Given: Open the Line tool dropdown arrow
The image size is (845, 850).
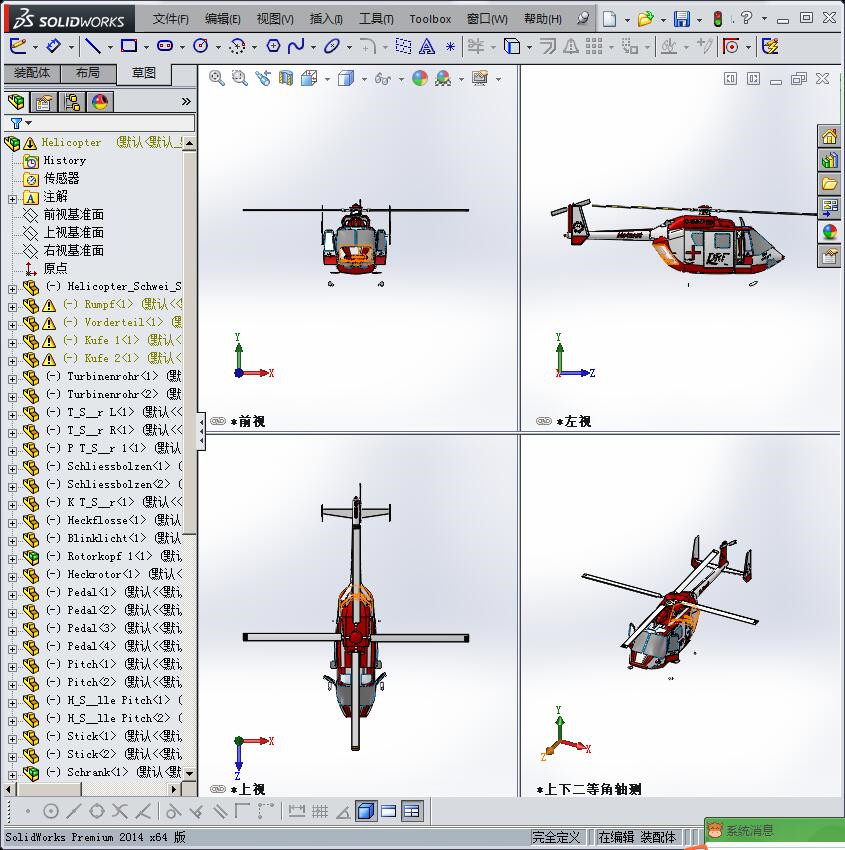Looking at the screenshot, I should coord(109,48).
